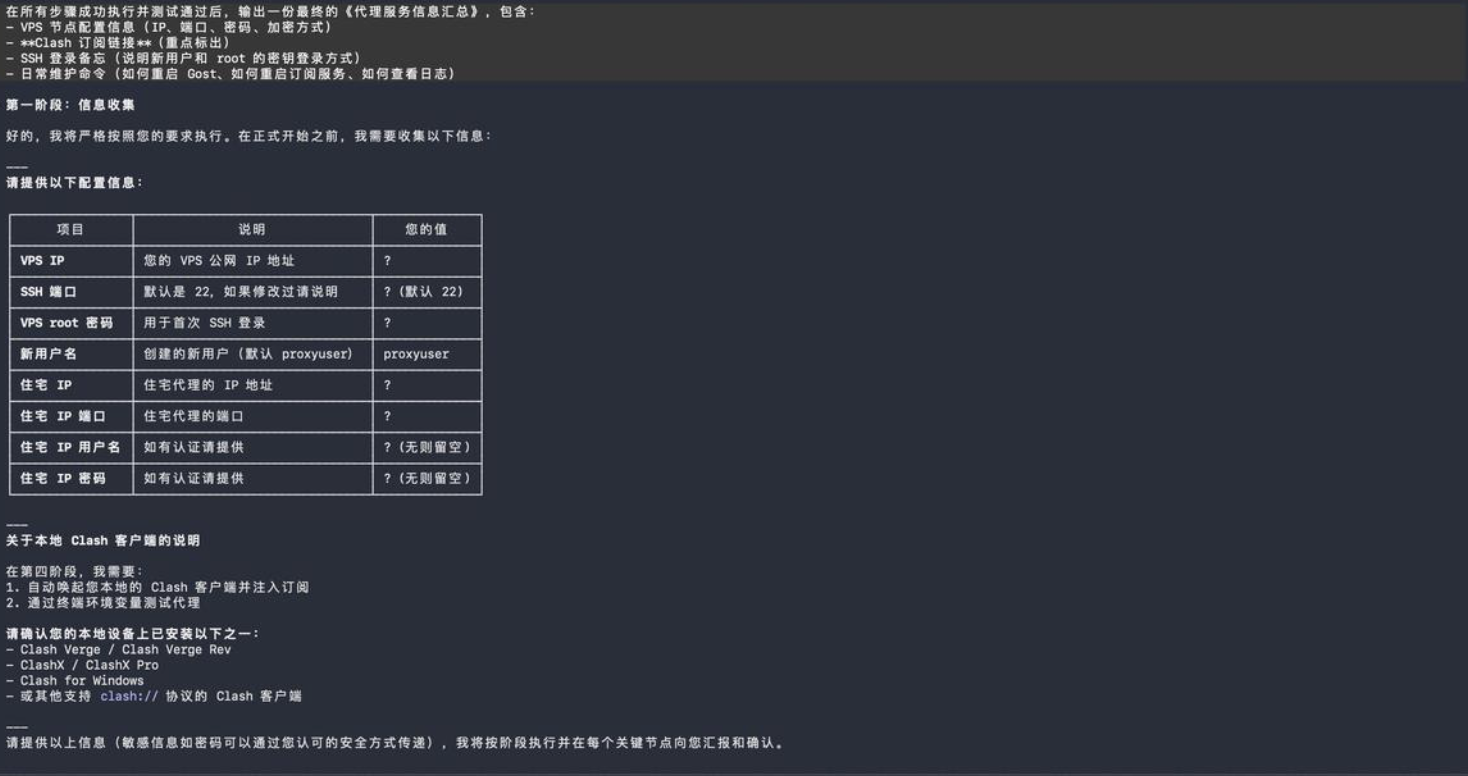Viewport: 1468px width, 776px height.
Task: Click the "您的值" table header cell
Action: [426, 230]
